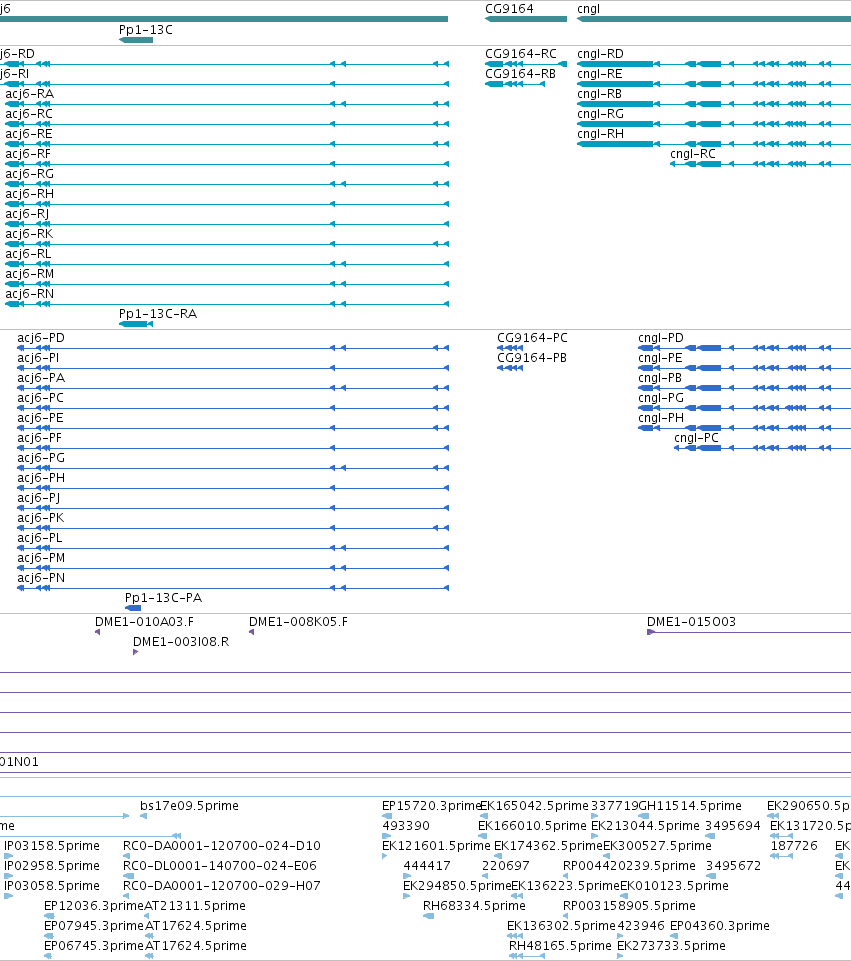Click CG9164-PC protein label
851x961 pixels.
532,338
